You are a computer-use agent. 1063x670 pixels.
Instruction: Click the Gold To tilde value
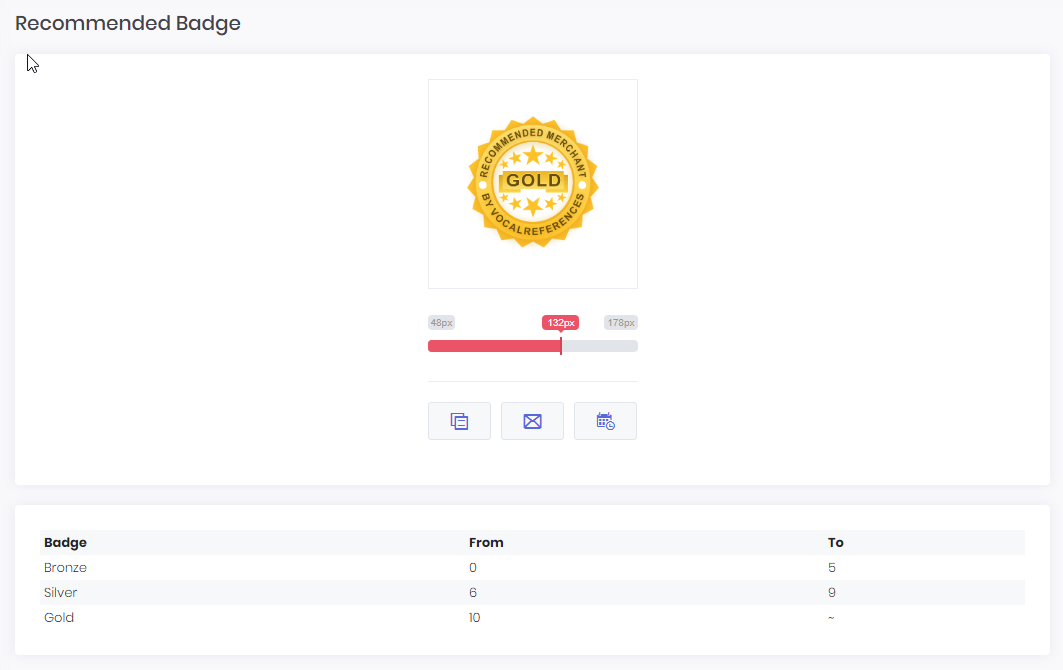tap(831, 618)
